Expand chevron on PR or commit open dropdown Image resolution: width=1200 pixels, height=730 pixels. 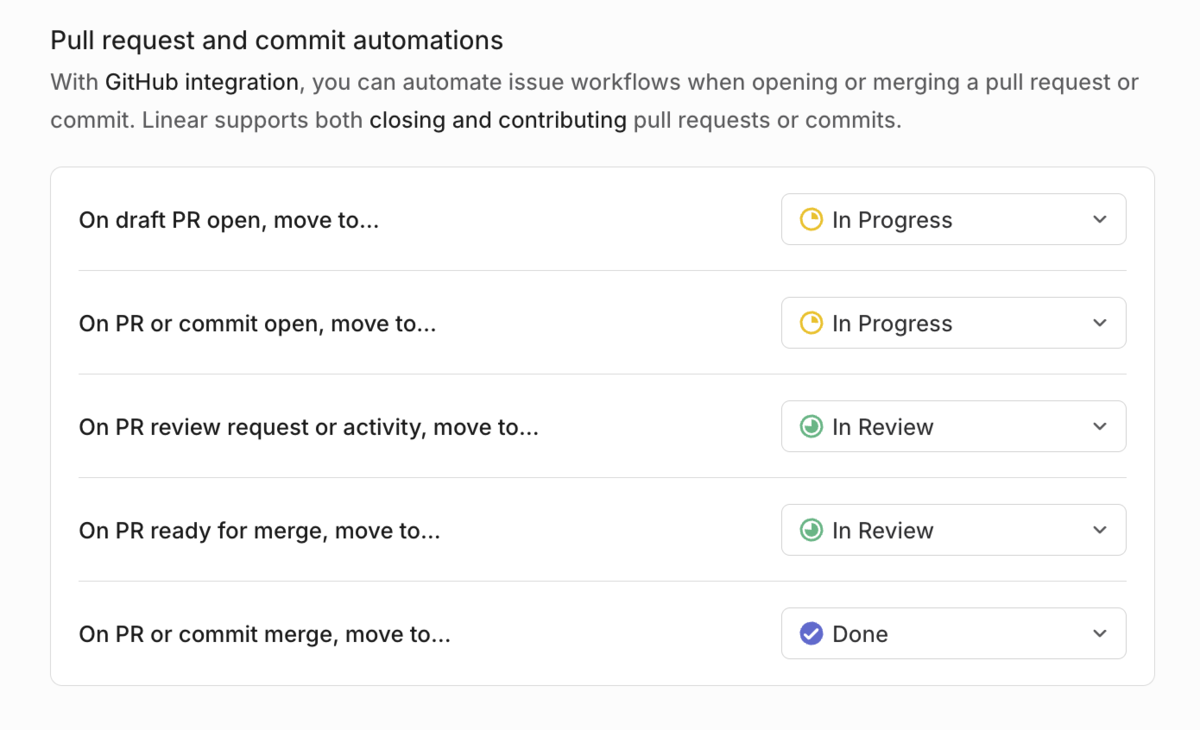coord(1100,323)
